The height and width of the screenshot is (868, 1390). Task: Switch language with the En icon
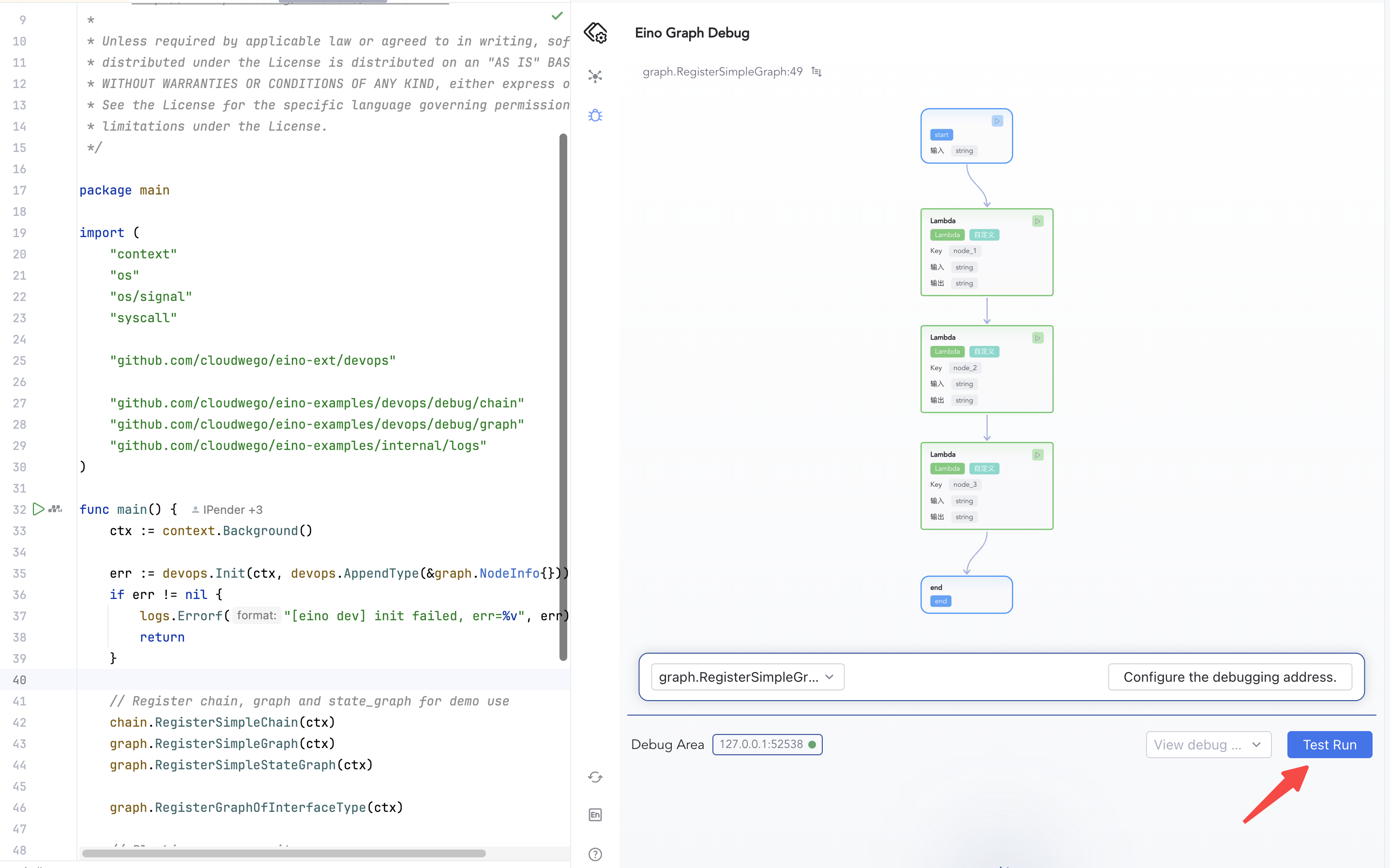click(x=595, y=815)
